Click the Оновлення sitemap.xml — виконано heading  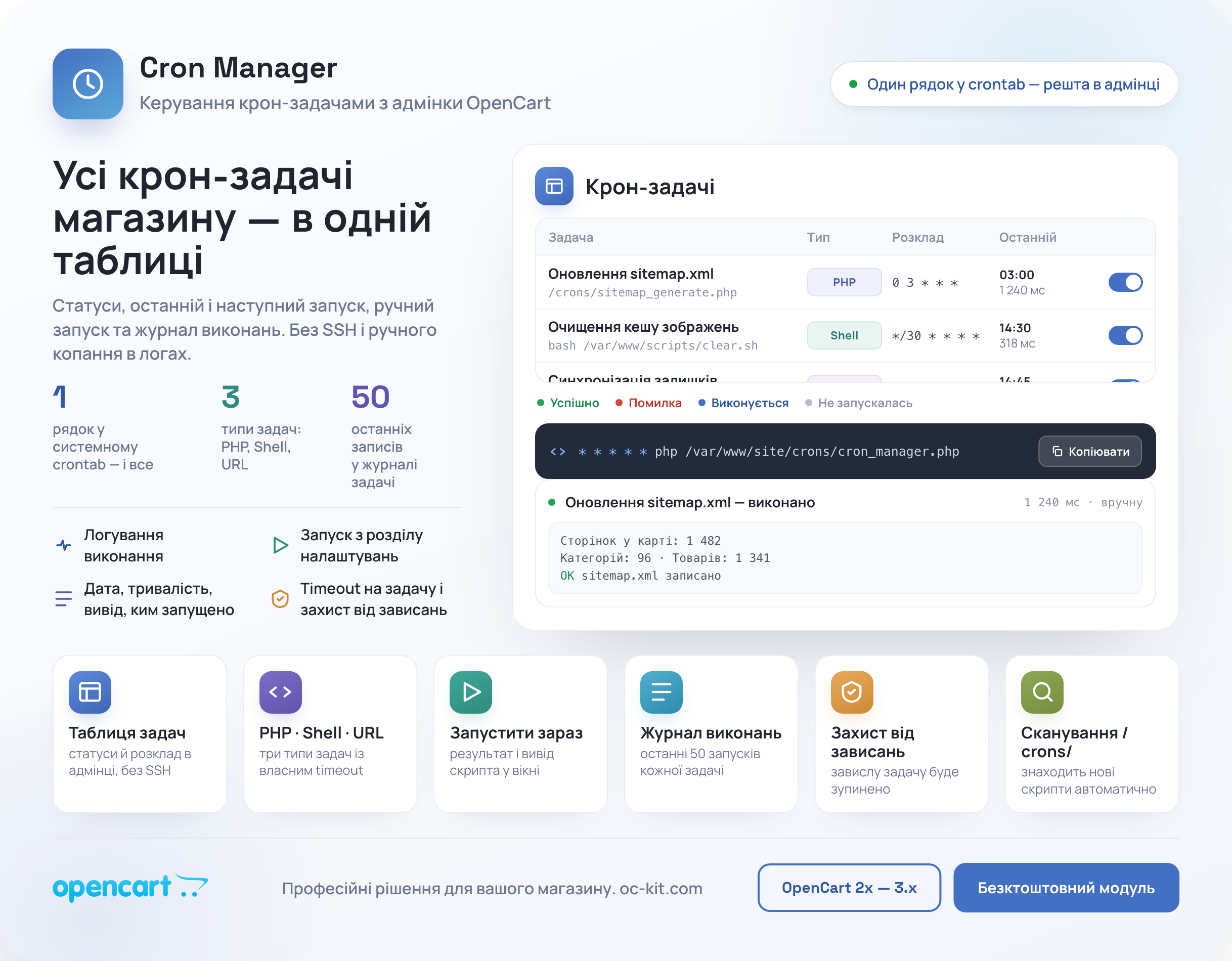pyautogui.click(x=690, y=502)
